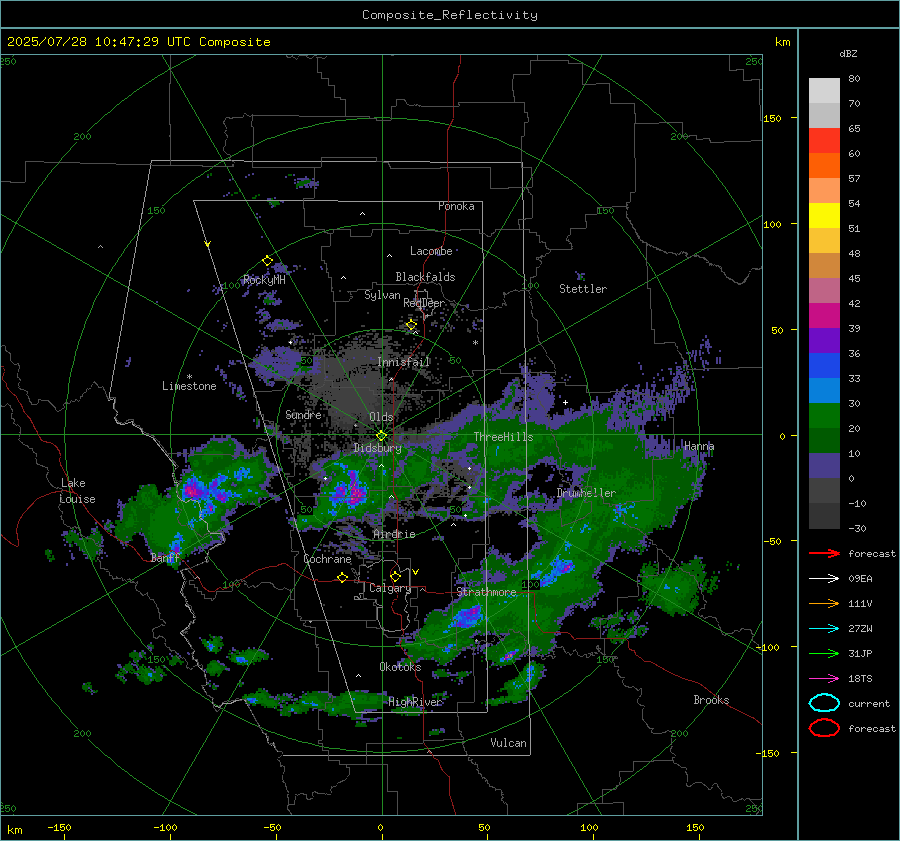Select the magenta 39–42 dBZ legend swatch
Image resolution: width=900 pixels, height=841 pixels.
pos(824,316)
